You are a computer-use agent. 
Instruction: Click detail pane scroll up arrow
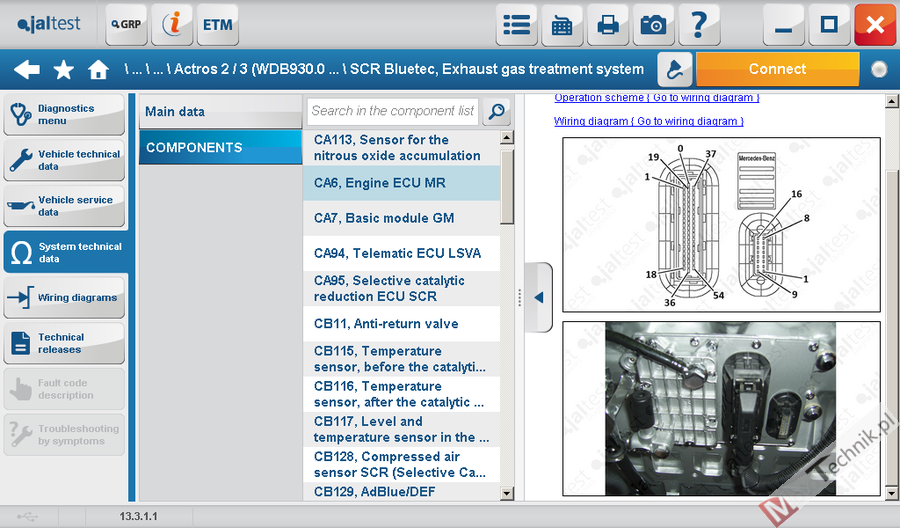click(x=891, y=102)
